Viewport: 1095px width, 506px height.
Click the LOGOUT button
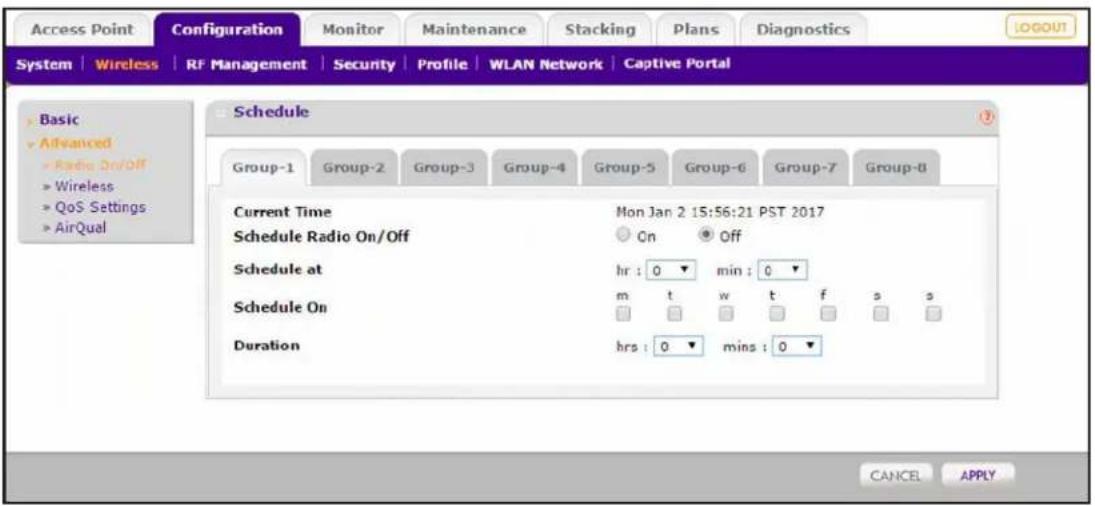pos(1041,27)
